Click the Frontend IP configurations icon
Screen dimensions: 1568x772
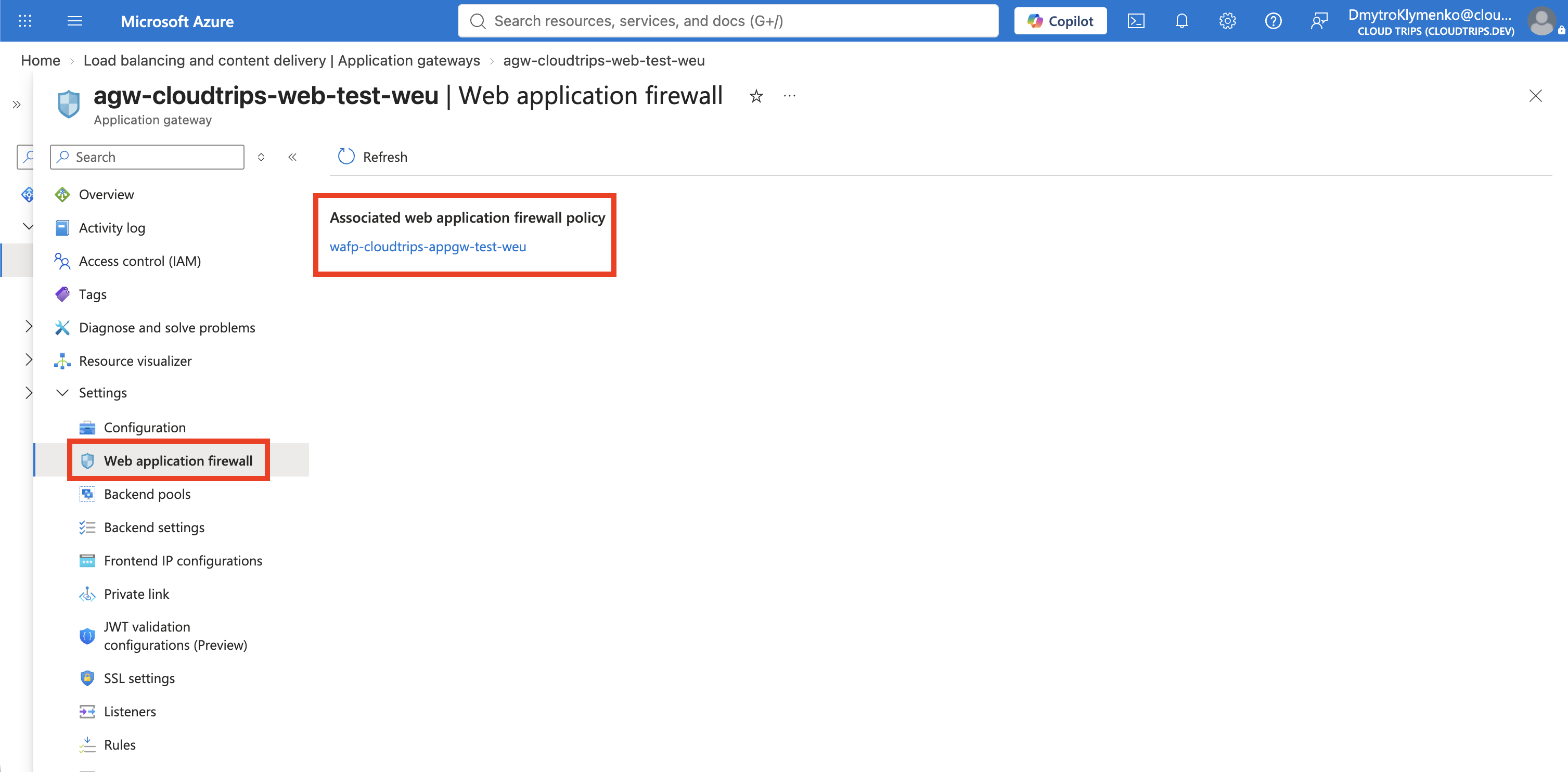pos(87,560)
